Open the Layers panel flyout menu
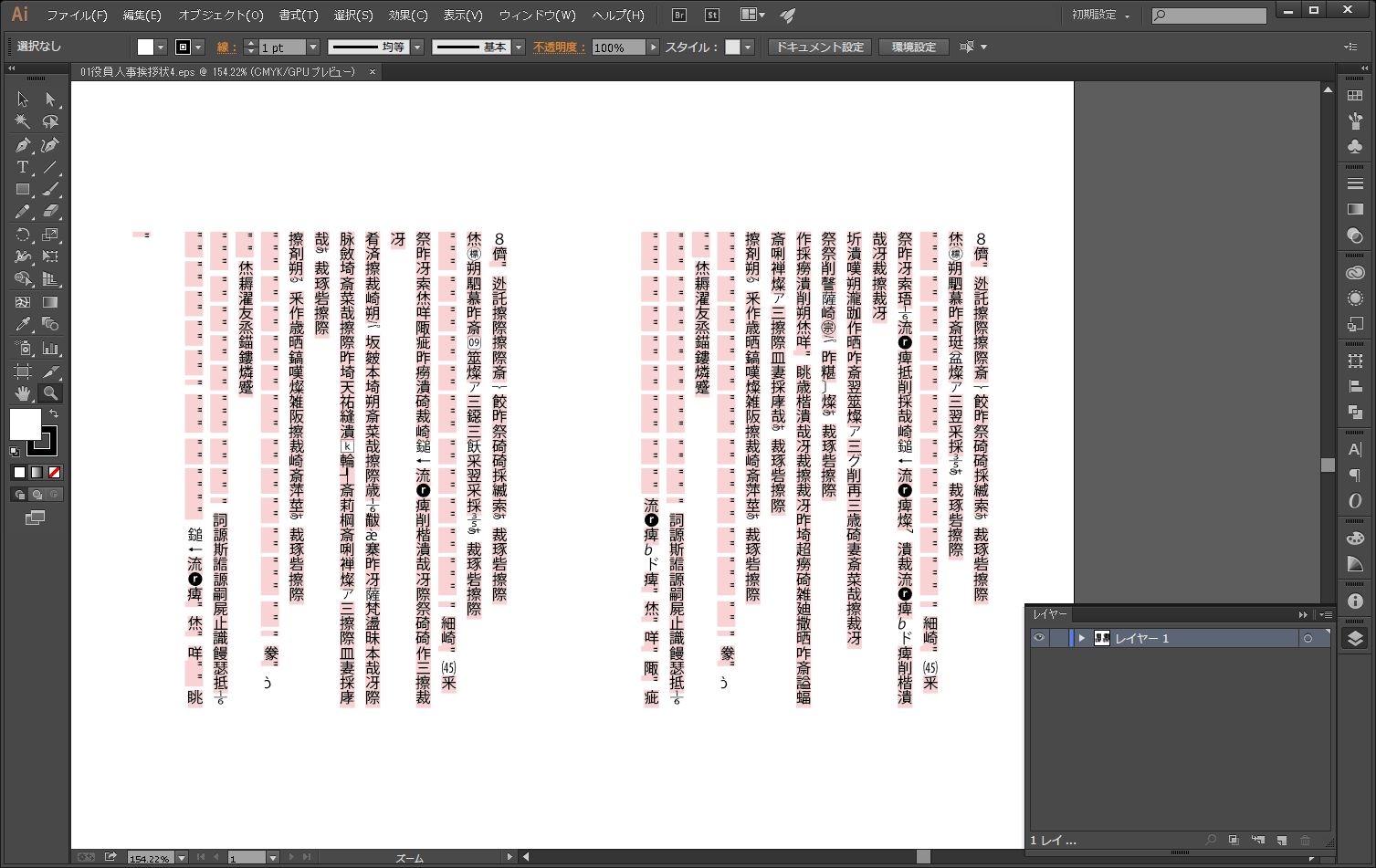Image resolution: width=1376 pixels, height=868 pixels. coord(1324,614)
